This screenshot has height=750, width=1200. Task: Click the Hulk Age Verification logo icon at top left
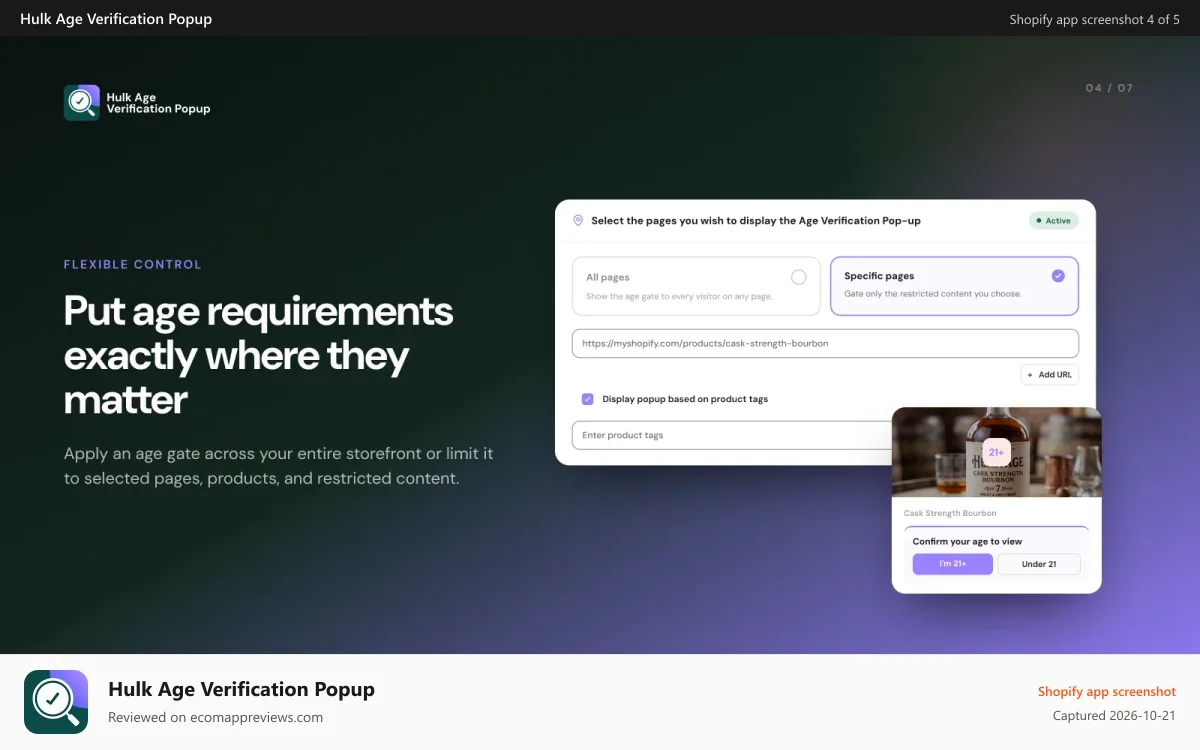[x=82, y=102]
